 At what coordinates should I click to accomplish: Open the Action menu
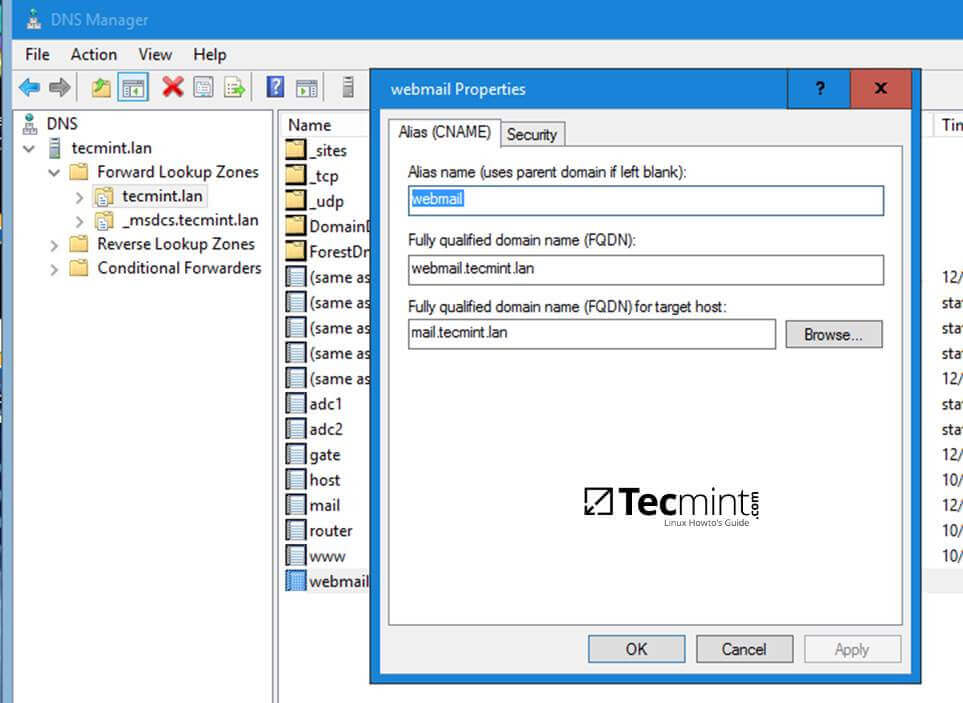(x=94, y=55)
